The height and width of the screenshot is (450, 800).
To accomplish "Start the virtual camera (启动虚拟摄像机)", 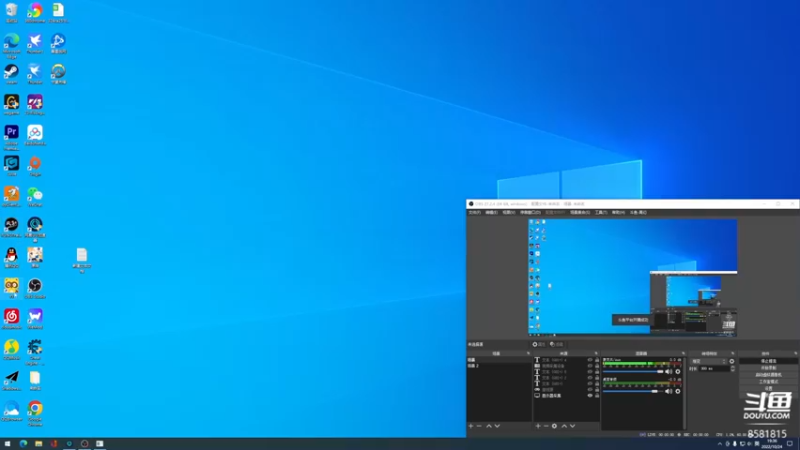I will point(768,375).
